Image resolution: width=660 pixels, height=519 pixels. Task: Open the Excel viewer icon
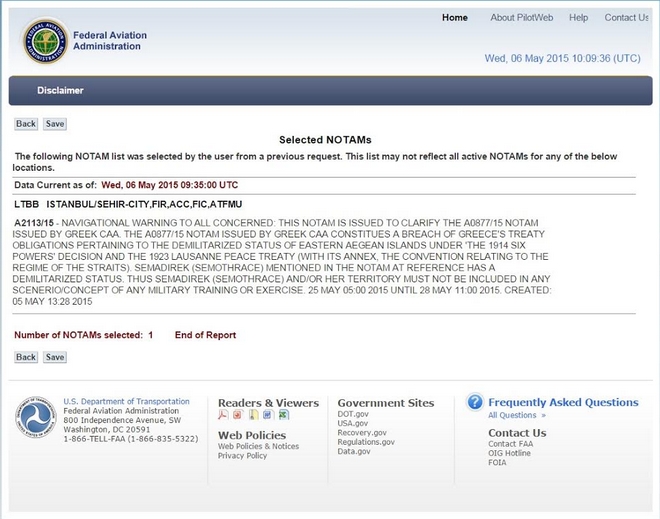[x=284, y=415]
